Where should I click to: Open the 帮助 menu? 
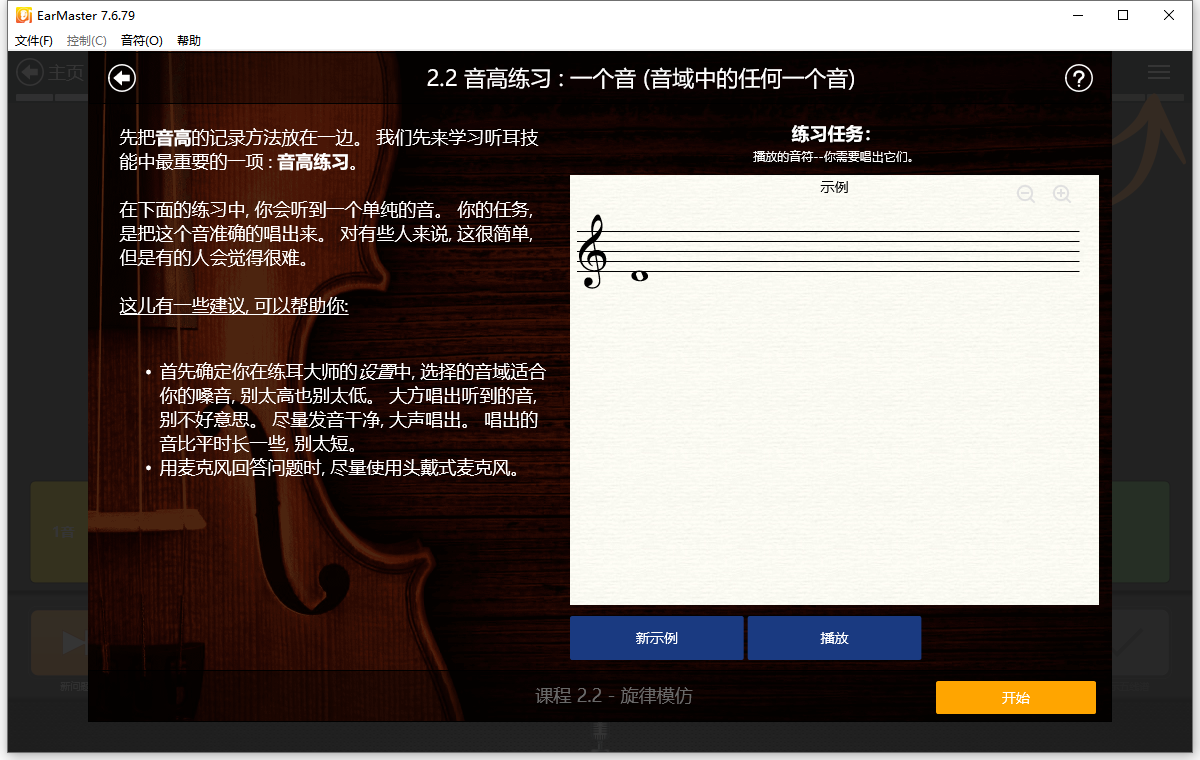tap(188, 41)
